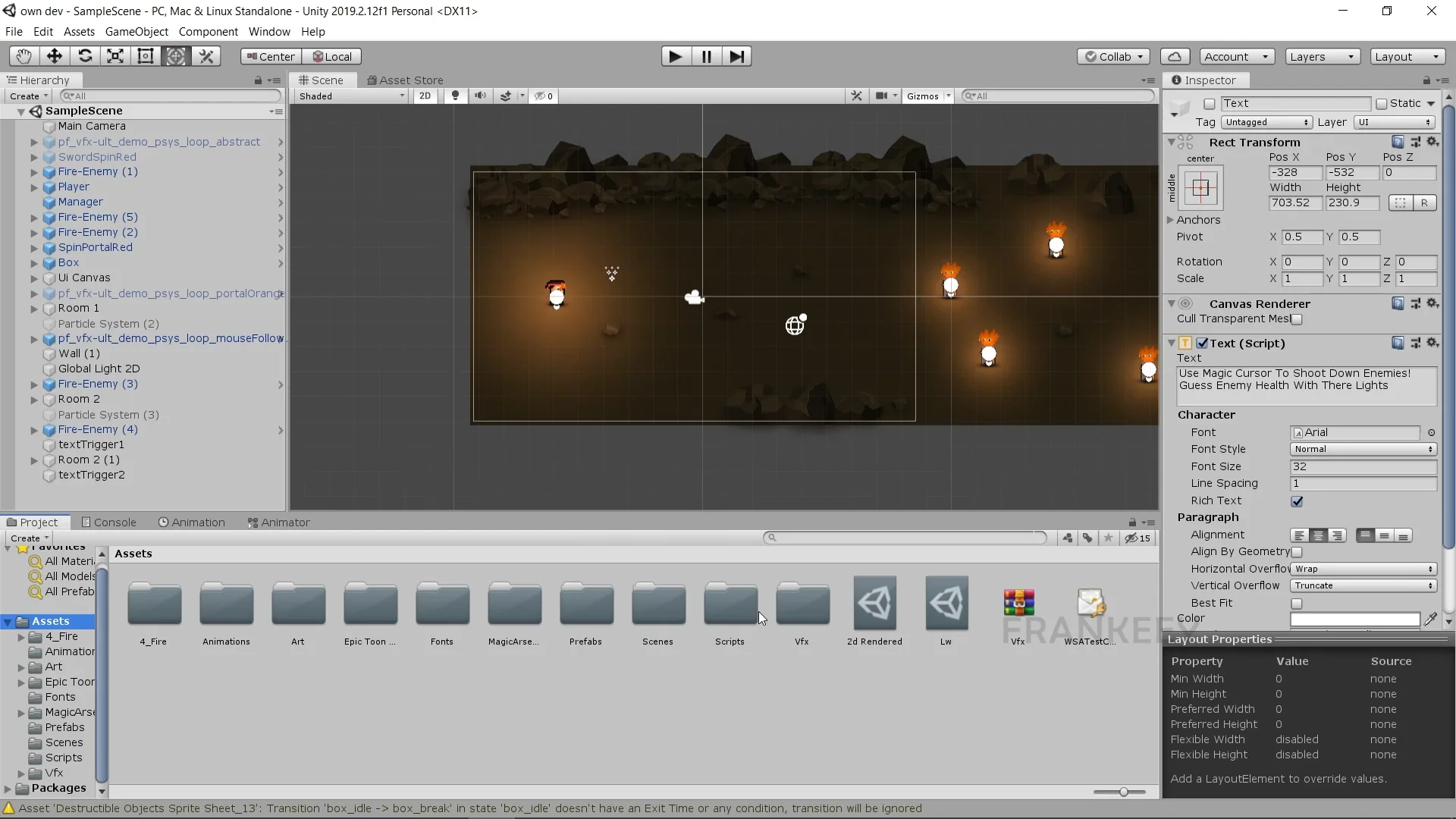Open the Layers dropdown

tap(1322, 56)
